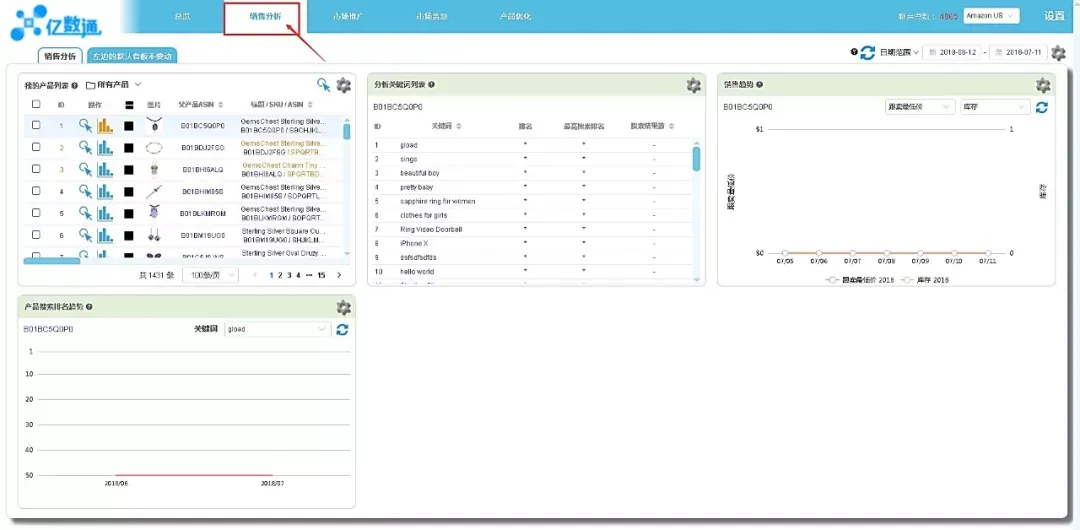1080x530 pixels.
Task: Jump to page 15 of product list
Action: point(321,275)
